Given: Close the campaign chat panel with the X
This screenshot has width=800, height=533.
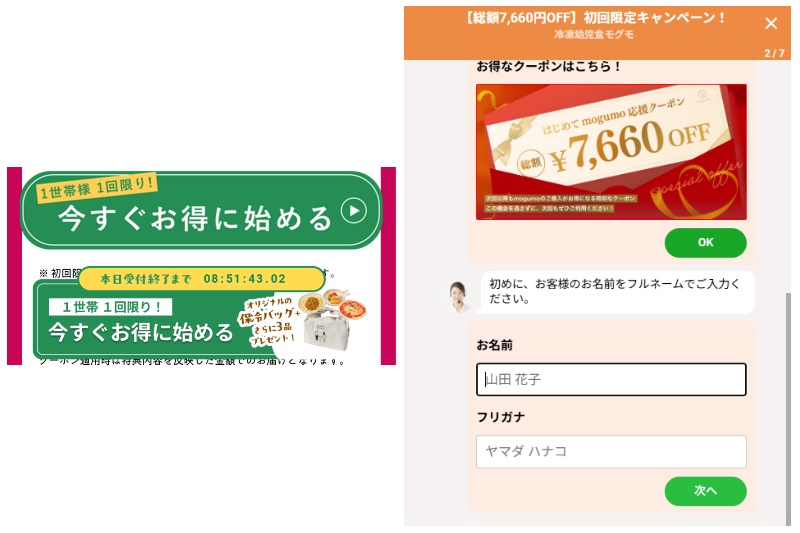Looking at the screenshot, I should coord(771,23).
